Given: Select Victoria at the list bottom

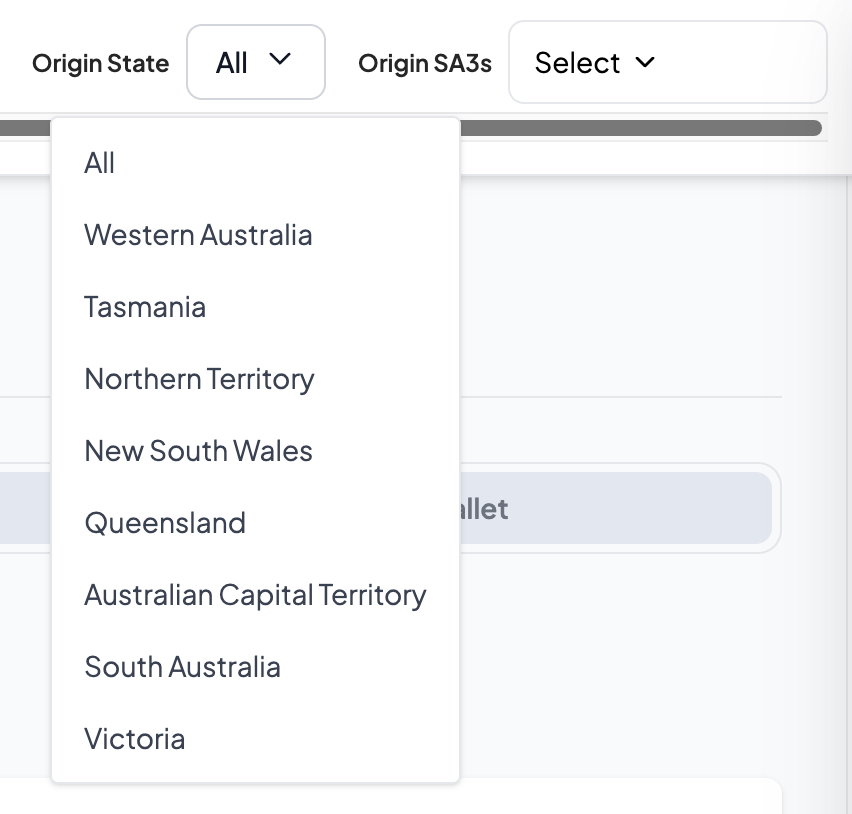Looking at the screenshot, I should (135, 739).
